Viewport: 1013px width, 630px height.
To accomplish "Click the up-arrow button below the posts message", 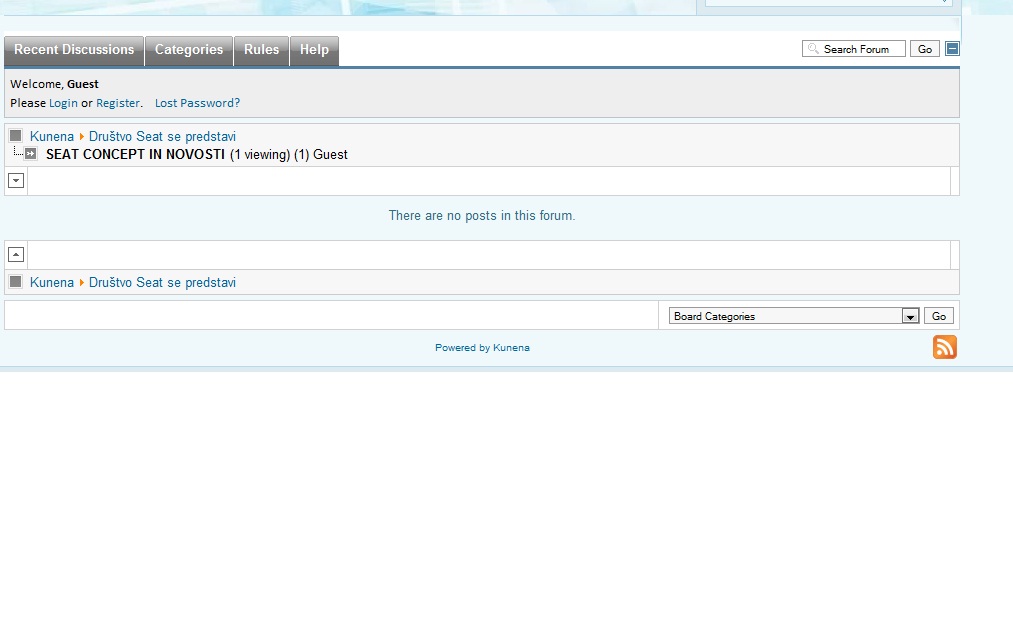I will point(16,255).
